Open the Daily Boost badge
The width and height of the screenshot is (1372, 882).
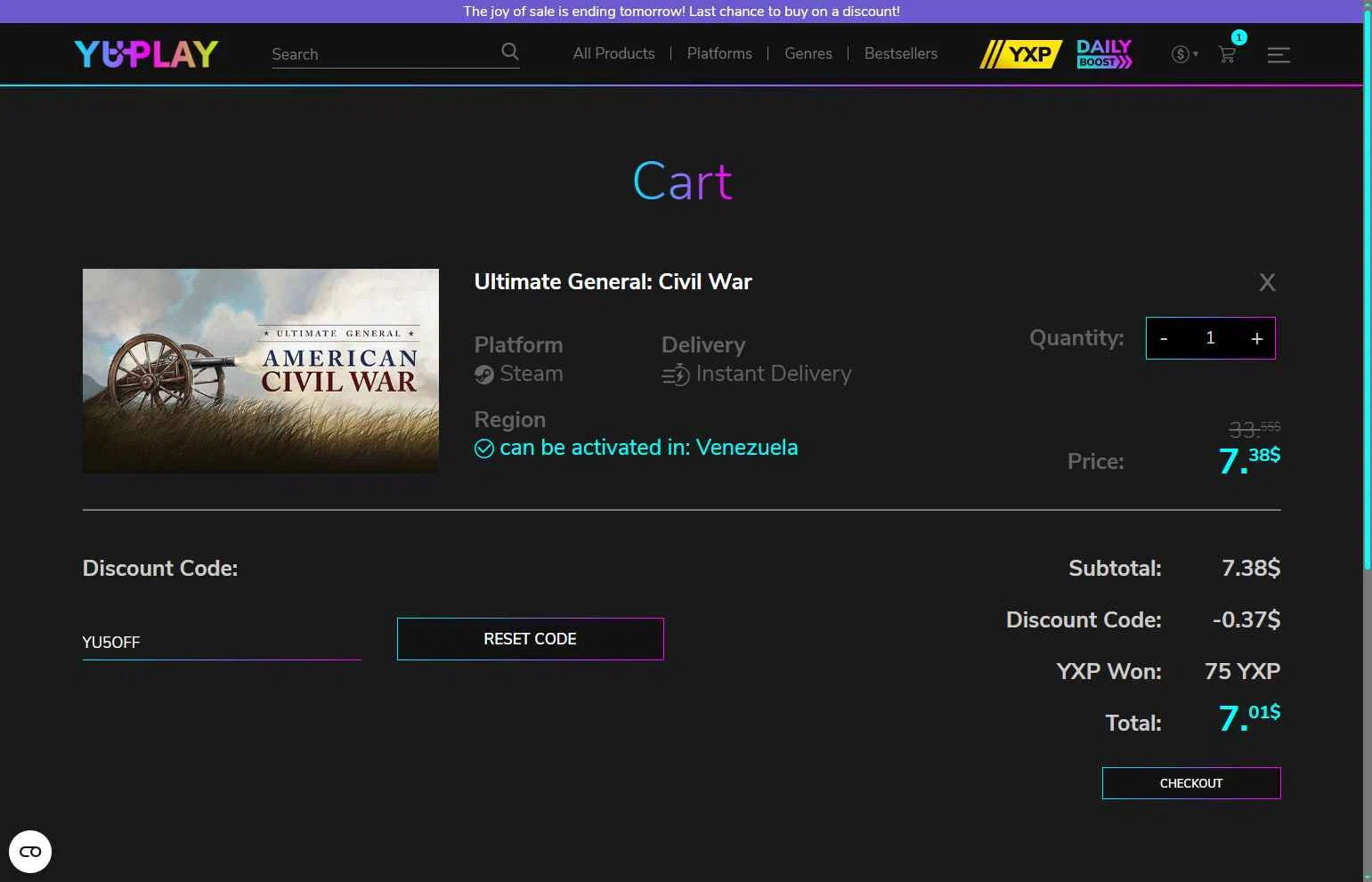(x=1104, y=54)
